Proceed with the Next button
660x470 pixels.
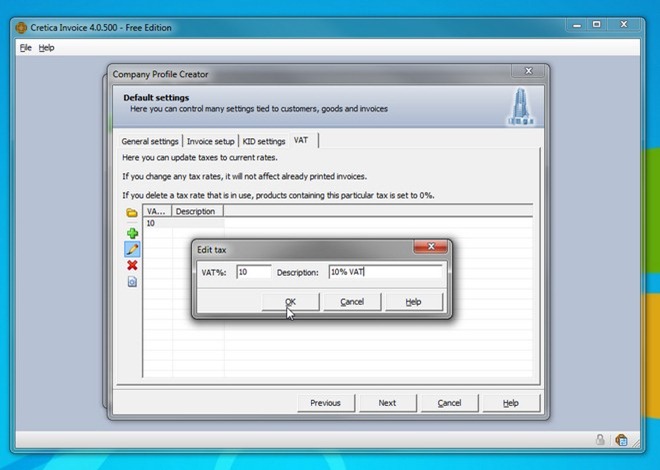tap(387, 403)
